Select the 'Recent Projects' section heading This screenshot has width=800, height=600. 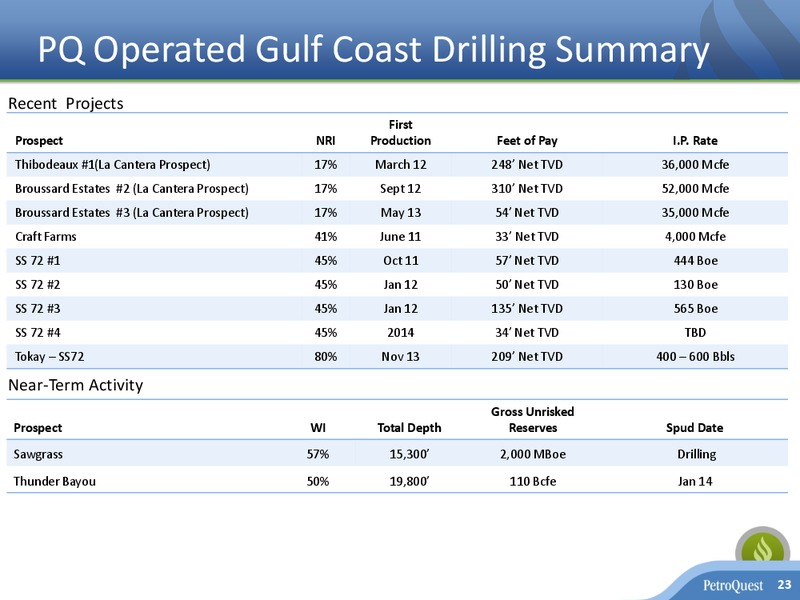click(66, 104)
